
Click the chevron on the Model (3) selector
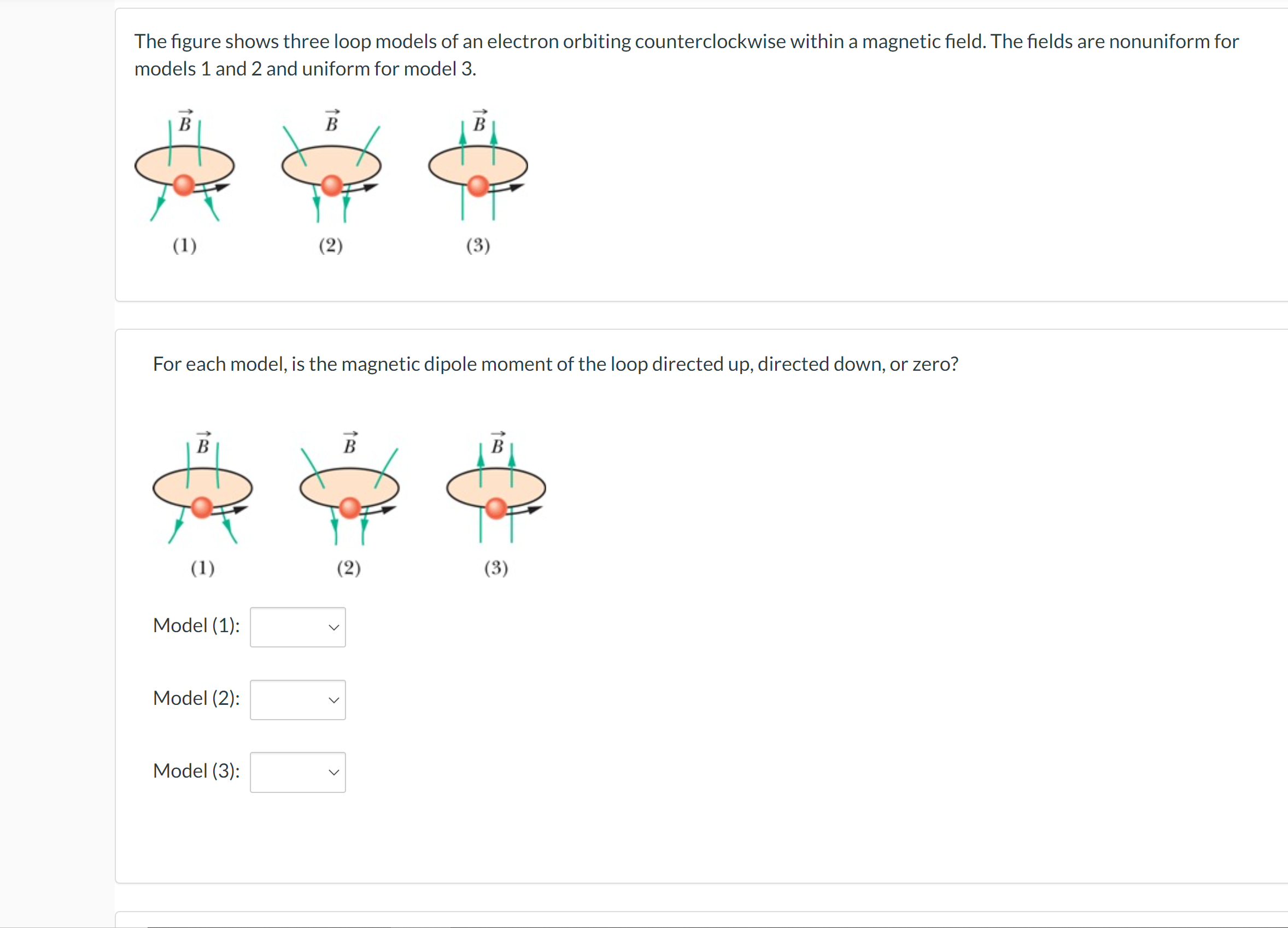coord(333,772)
